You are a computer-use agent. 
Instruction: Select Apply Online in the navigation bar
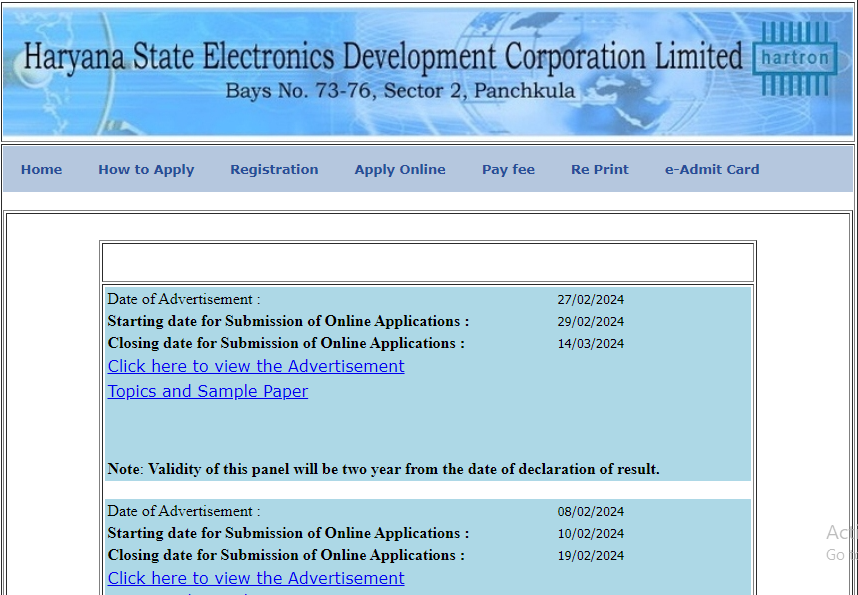400,170
